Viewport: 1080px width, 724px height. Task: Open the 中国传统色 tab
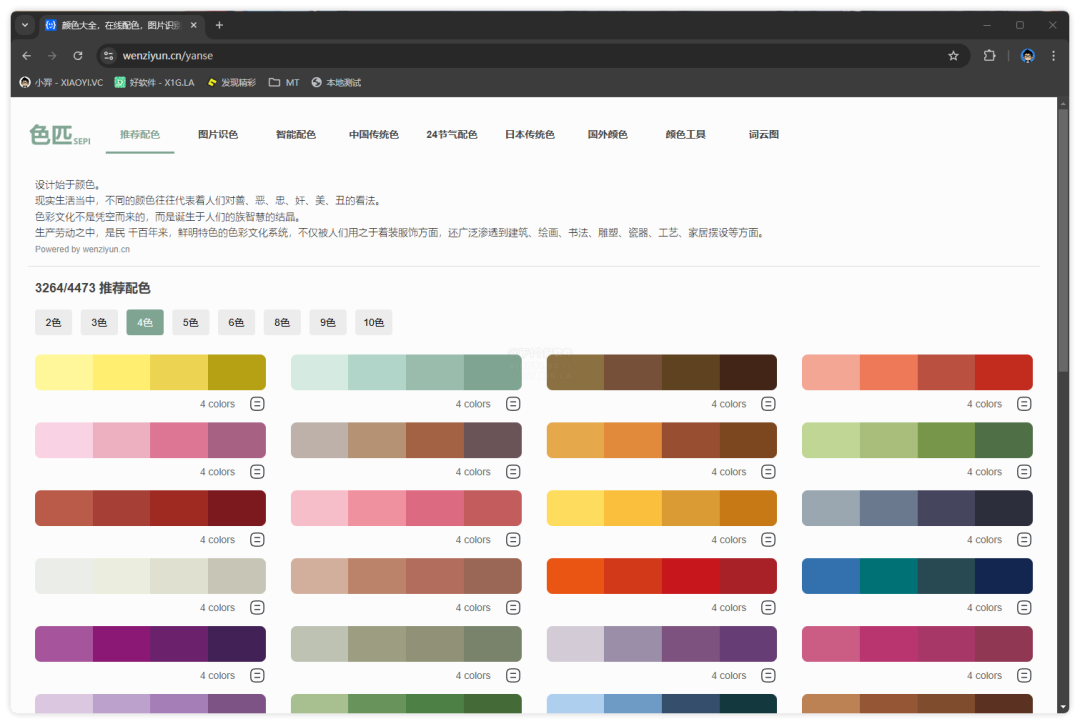point(373,135)
